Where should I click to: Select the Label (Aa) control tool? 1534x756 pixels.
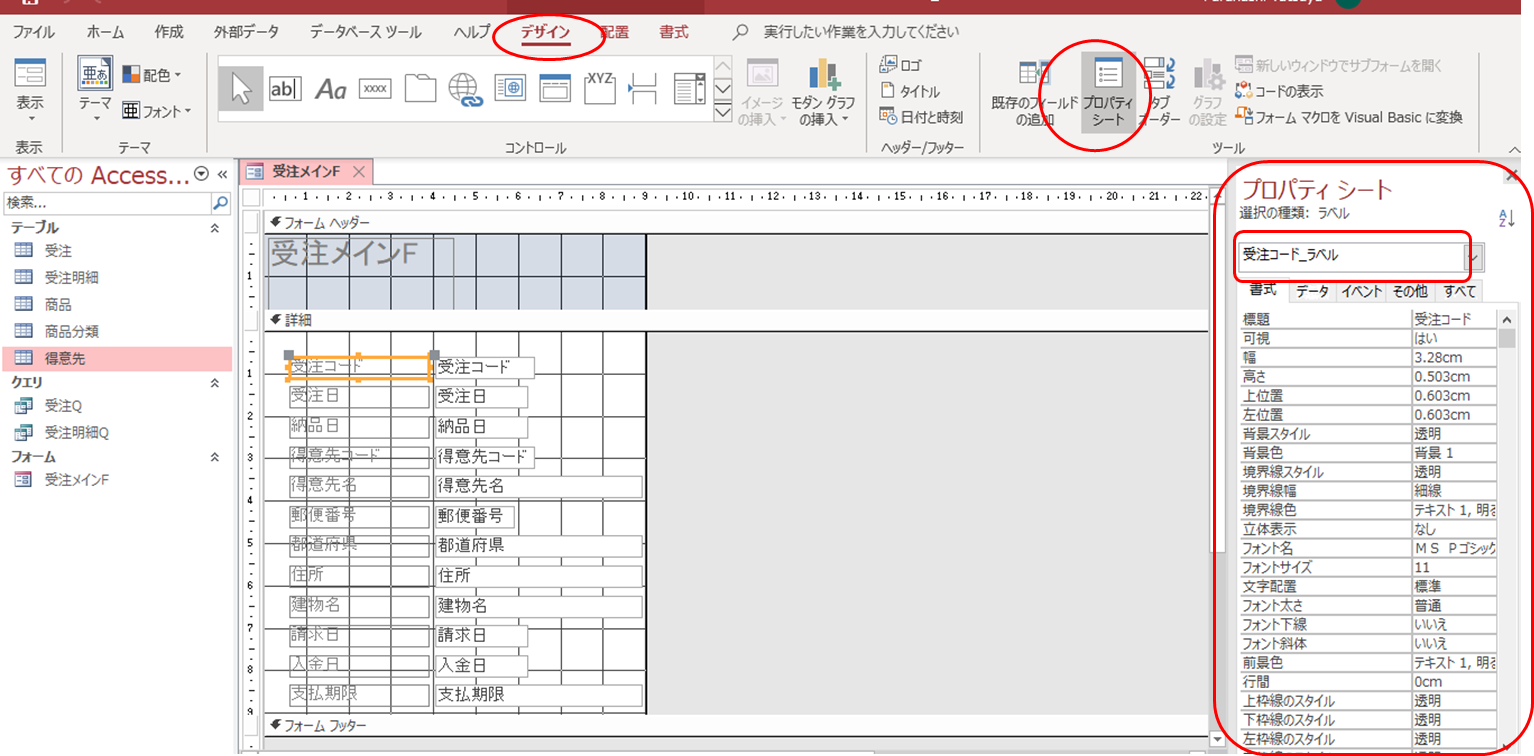(x=330, y=89)
